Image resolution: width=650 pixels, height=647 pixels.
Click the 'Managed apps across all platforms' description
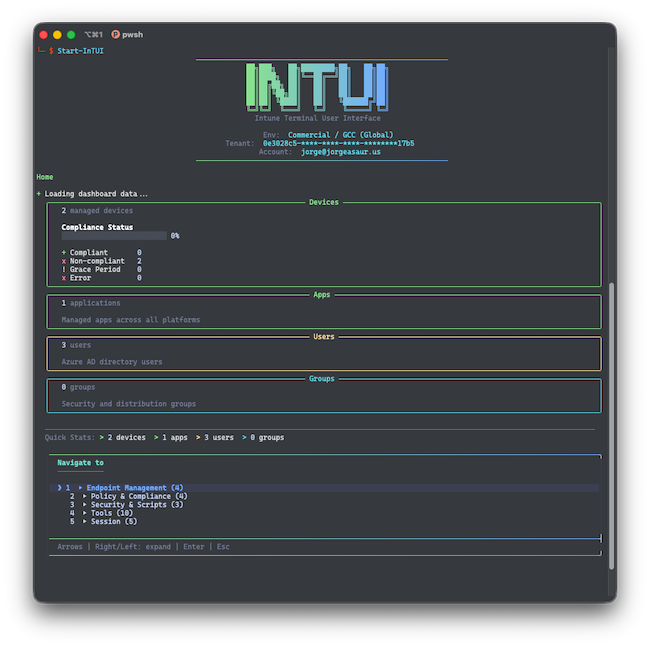click(131, 320)
